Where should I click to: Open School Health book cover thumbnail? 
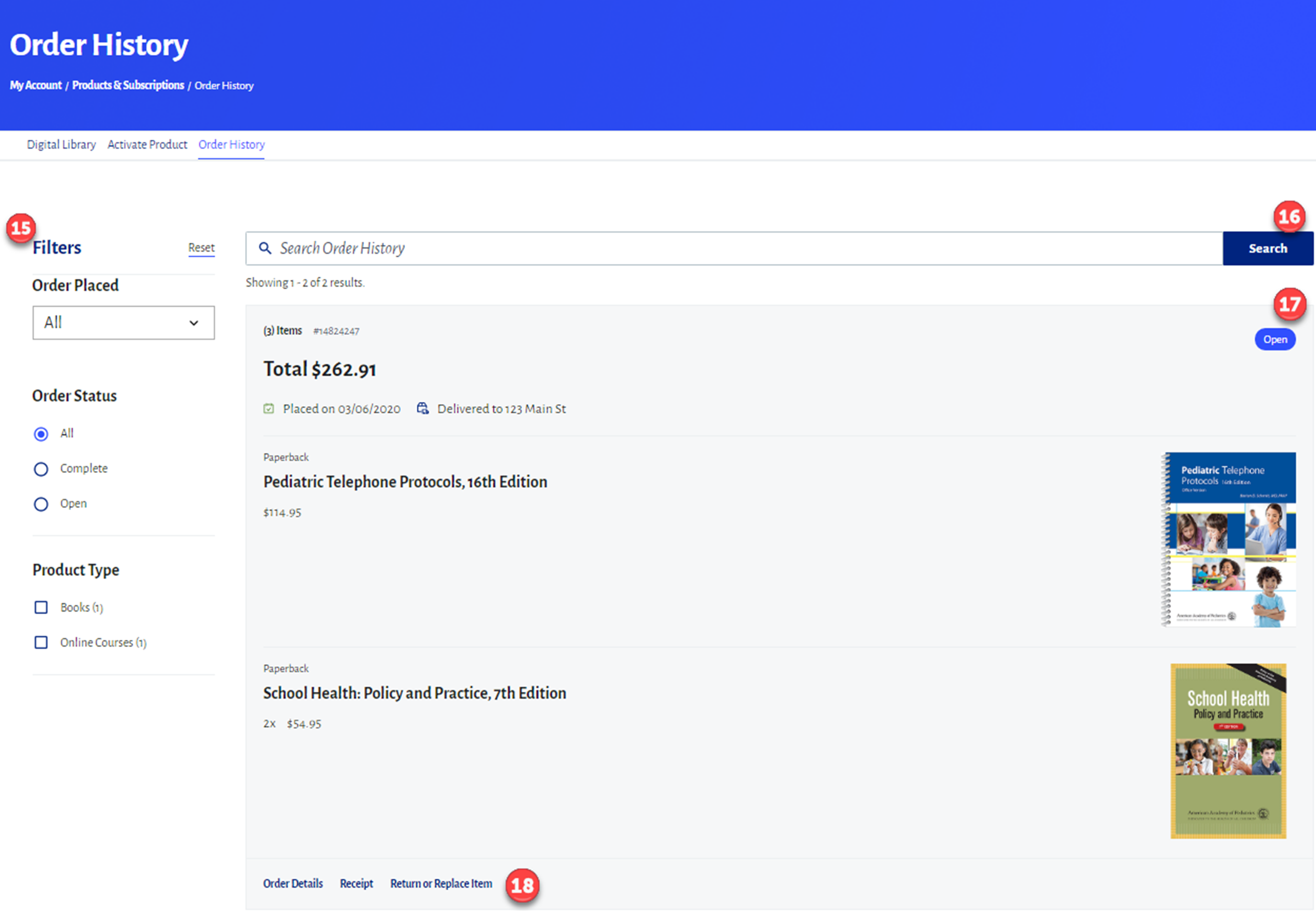coord(1228,751)
